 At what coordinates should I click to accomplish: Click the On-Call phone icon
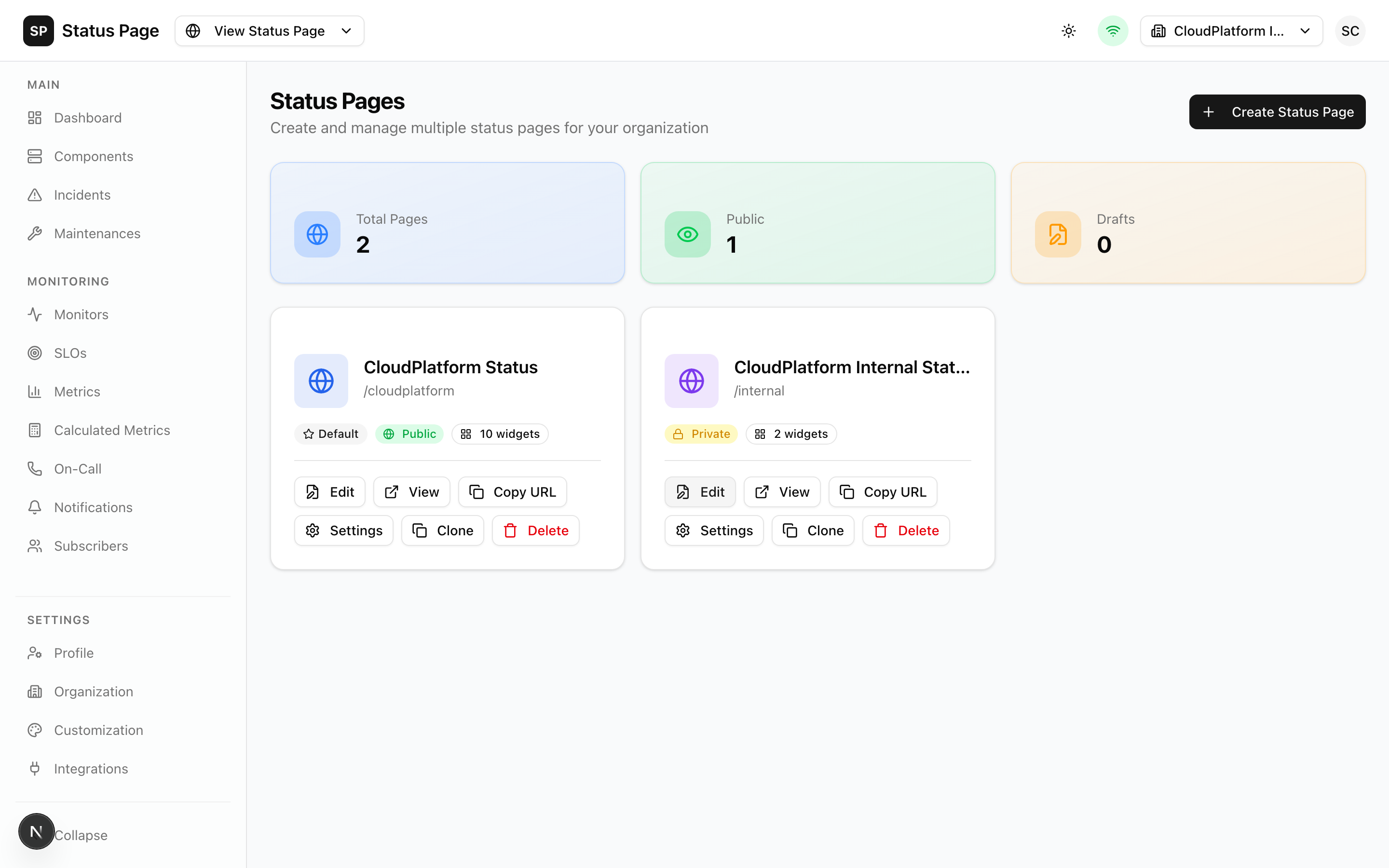coord(35,468)
